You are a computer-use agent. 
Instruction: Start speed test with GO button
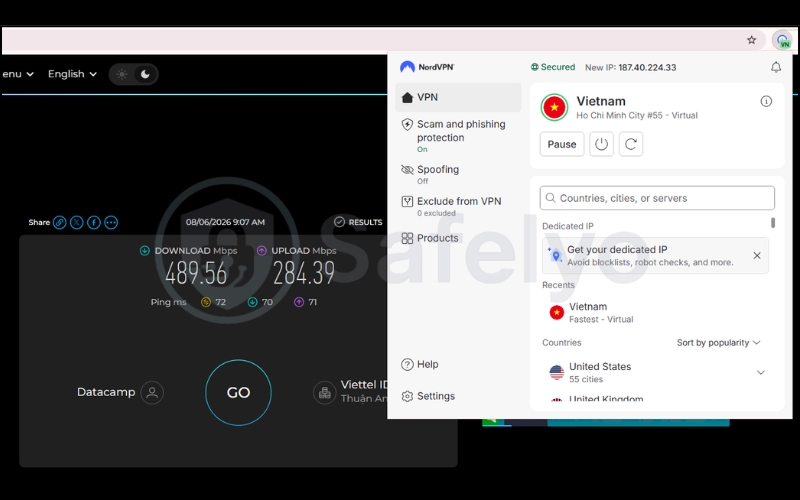(x=238, y=392)
